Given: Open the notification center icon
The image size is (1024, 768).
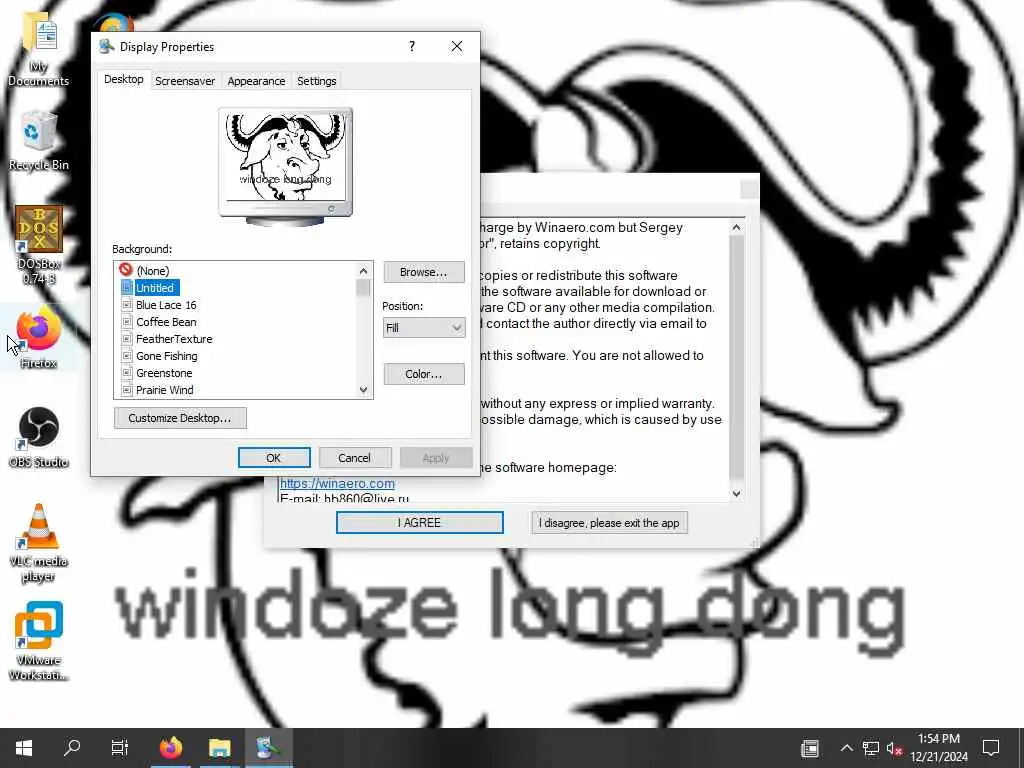Looking at the screenshot, I should (x=991, y=748).
